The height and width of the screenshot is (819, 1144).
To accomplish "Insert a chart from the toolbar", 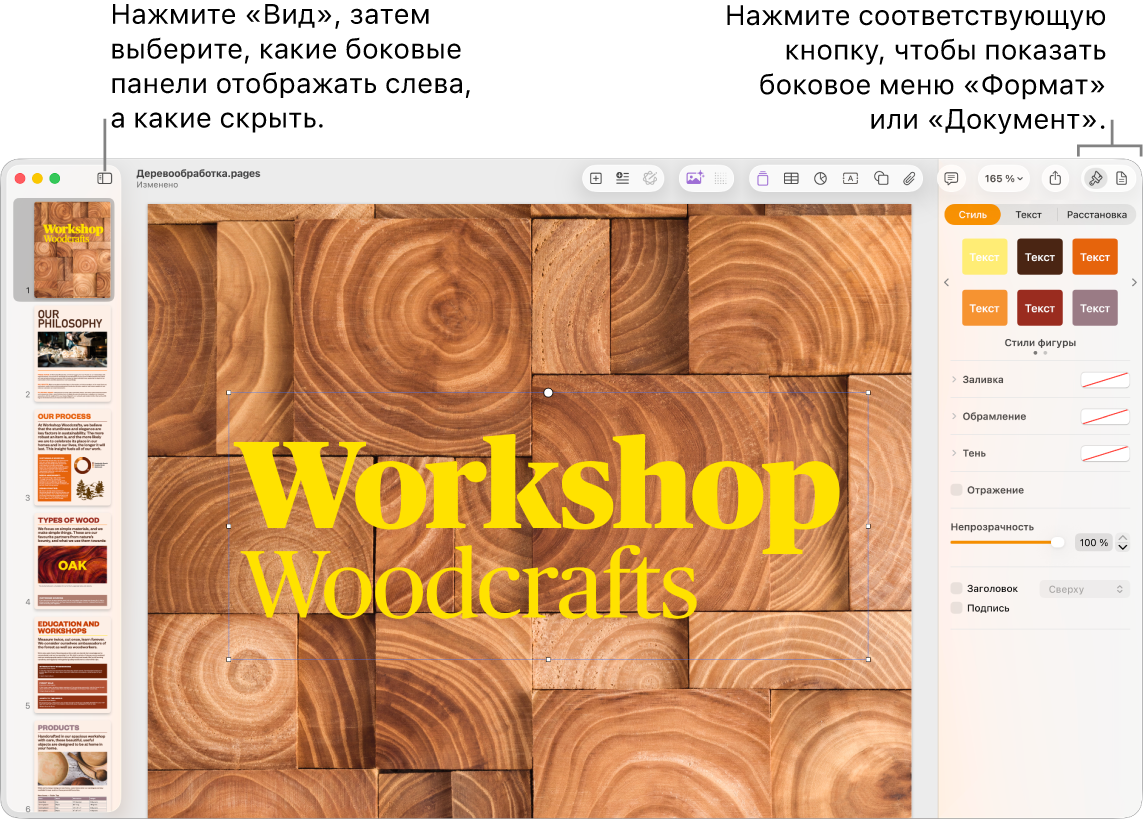I will (x=821, y=179).
